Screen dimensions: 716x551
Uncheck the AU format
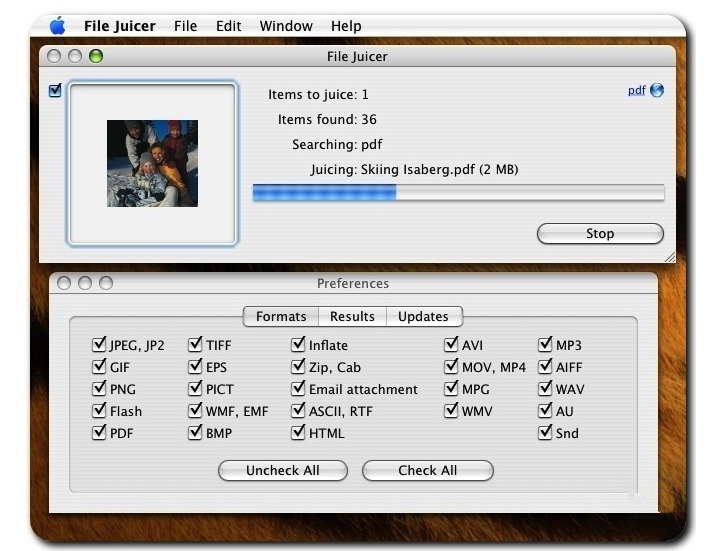[x=545, y=410]
